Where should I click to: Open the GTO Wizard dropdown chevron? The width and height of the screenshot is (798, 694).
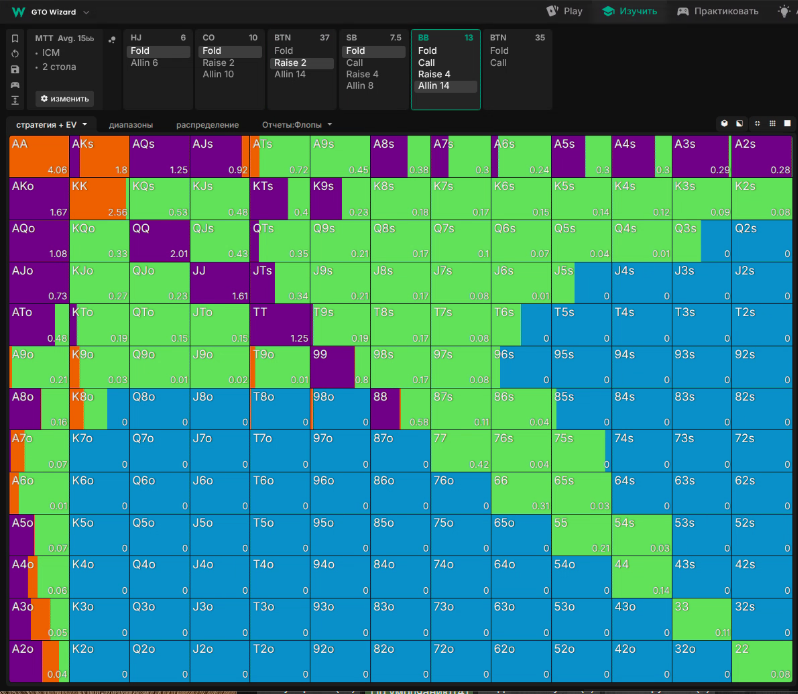coord(86,13)
